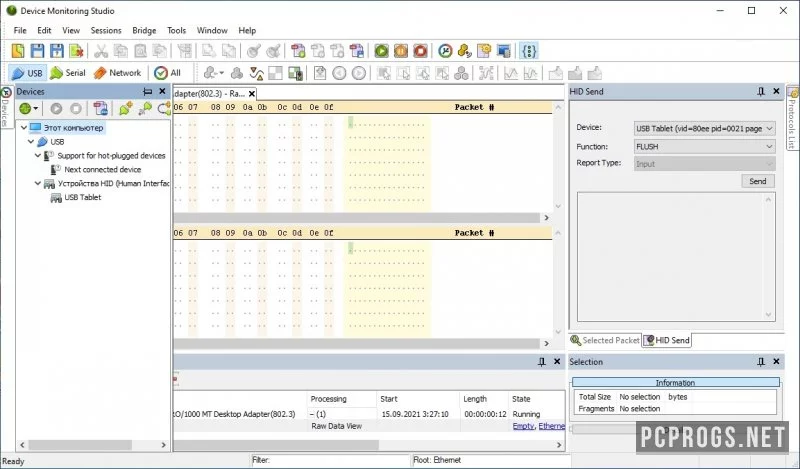This screenshot has height=469, width=800.
Task: Click session configuration icon in Devices toolbar
Action: (101, 108)
